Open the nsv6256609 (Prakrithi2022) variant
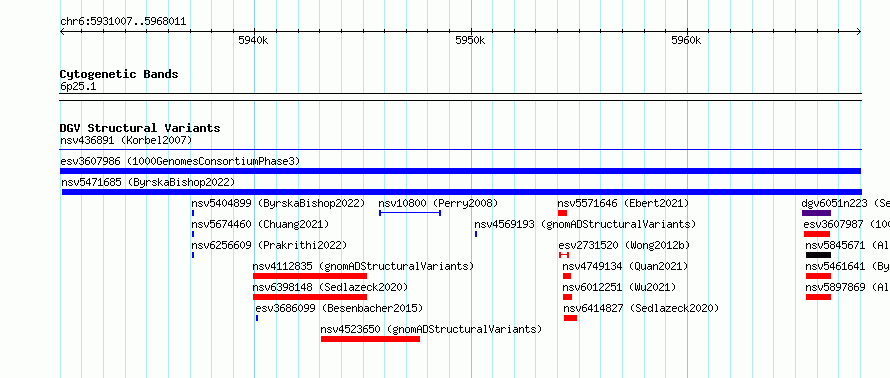The image size is (890, 378). [269, 245]
